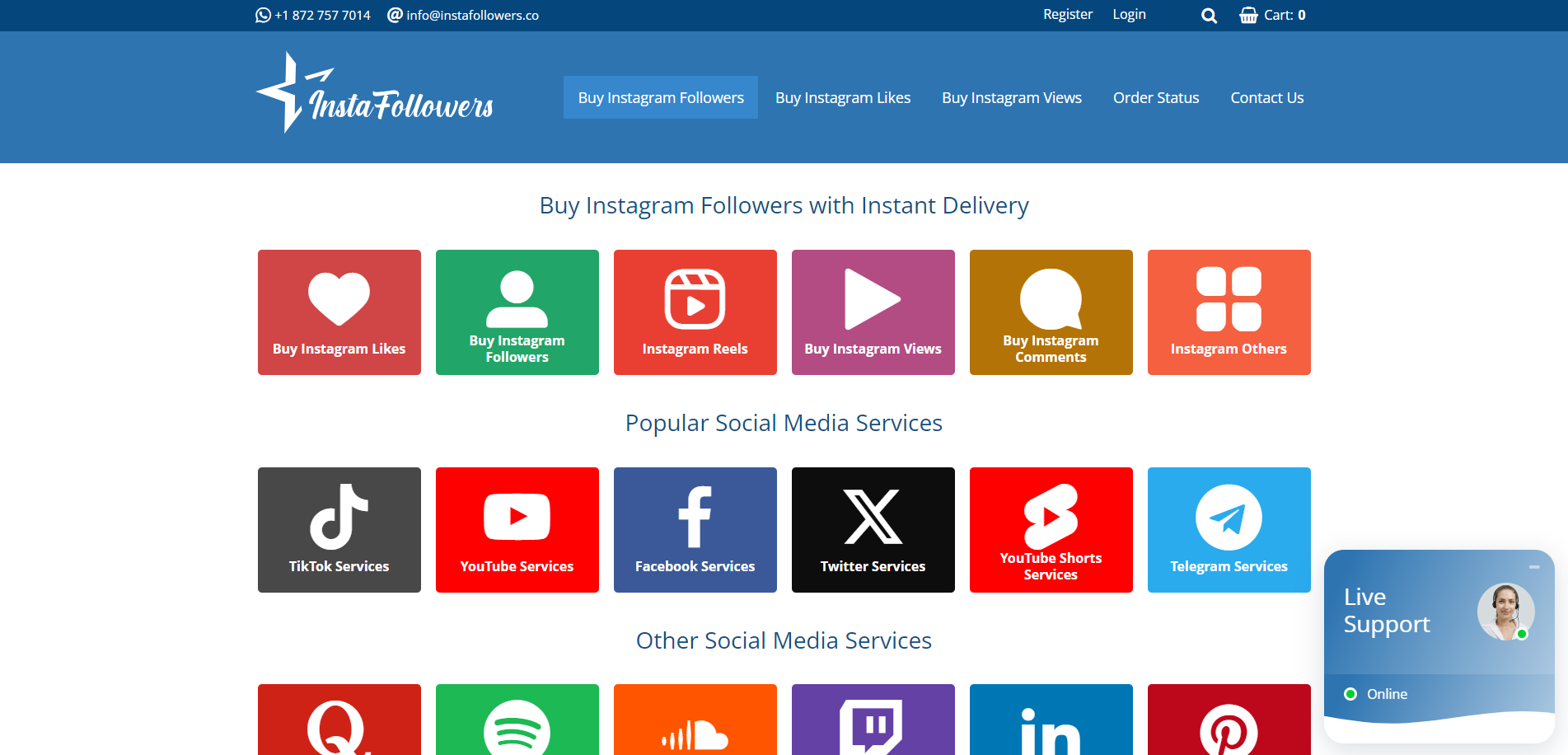Screen dimensions: 1568x755
Task: Click the WhatsApp phone number +1 872 757 7014
Action: 313,15
